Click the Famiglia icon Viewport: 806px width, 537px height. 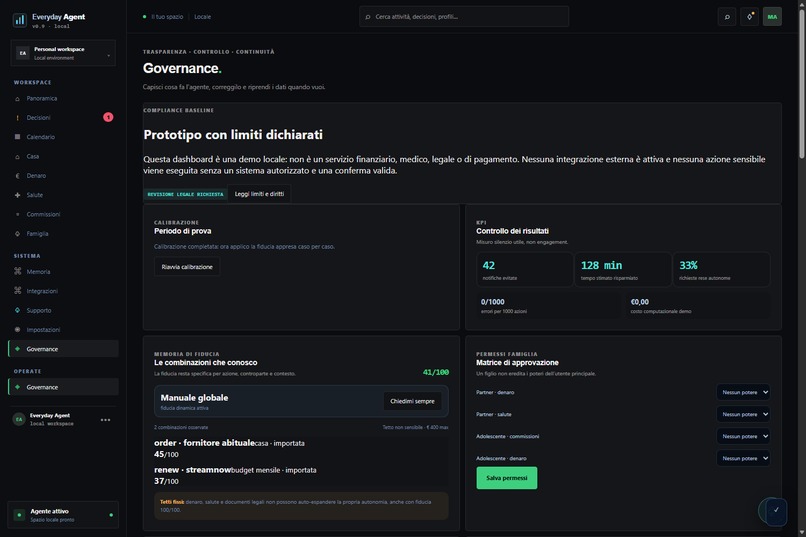click(17, 234)
